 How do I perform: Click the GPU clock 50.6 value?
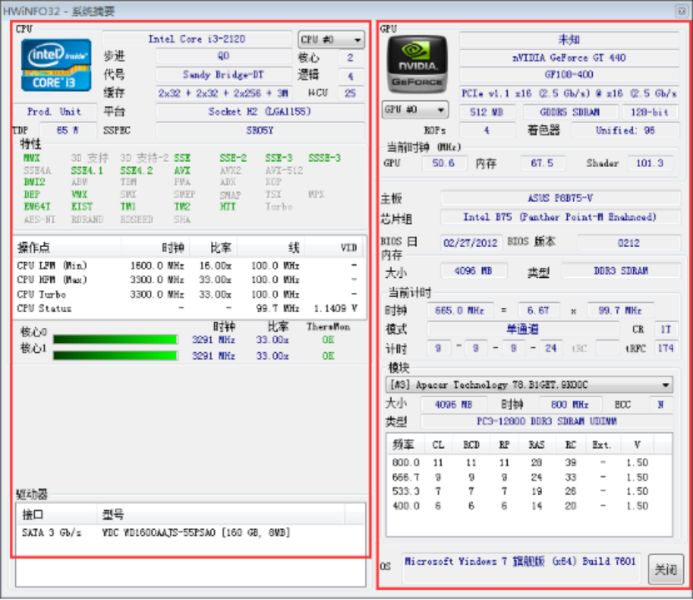(443, 163)
